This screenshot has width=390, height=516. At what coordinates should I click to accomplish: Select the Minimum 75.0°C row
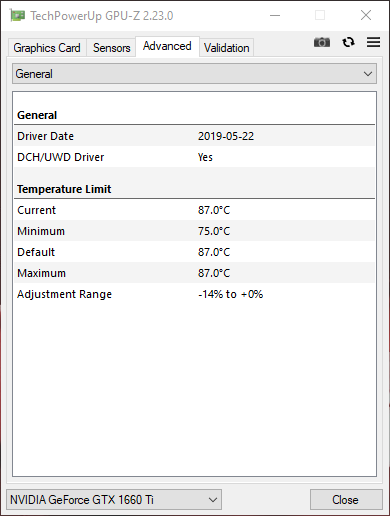(x=194, y=231)
